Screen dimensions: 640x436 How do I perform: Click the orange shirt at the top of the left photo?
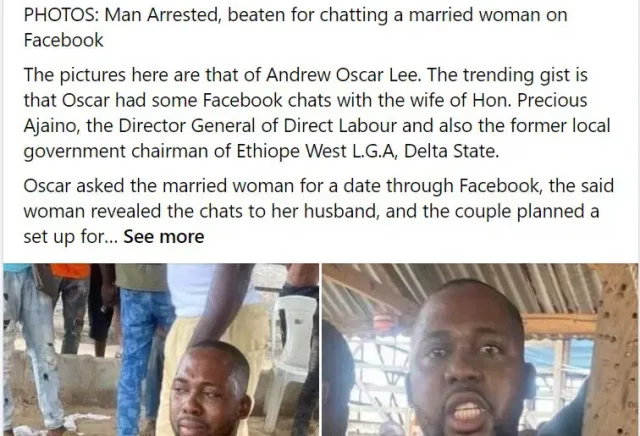pos(70,270)
